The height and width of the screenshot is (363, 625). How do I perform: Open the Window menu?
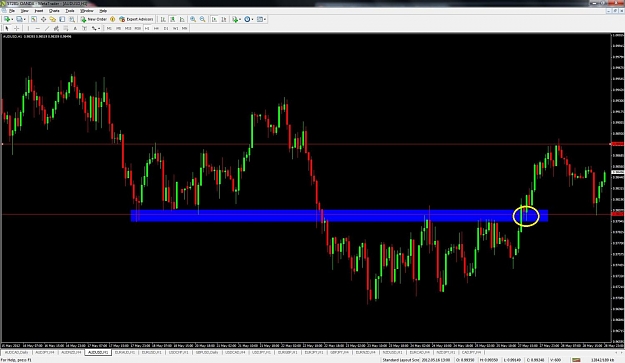click(86, 11)
